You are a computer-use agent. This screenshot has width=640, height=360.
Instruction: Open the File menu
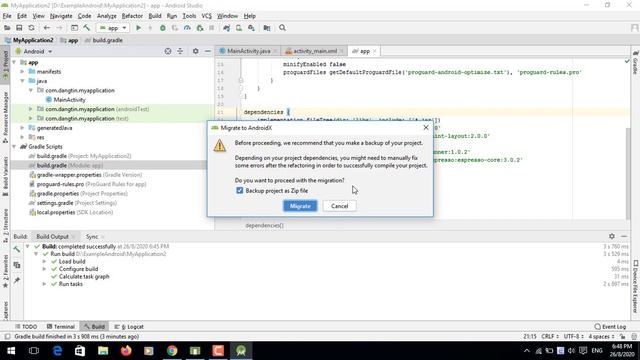(x=7, y=16)
